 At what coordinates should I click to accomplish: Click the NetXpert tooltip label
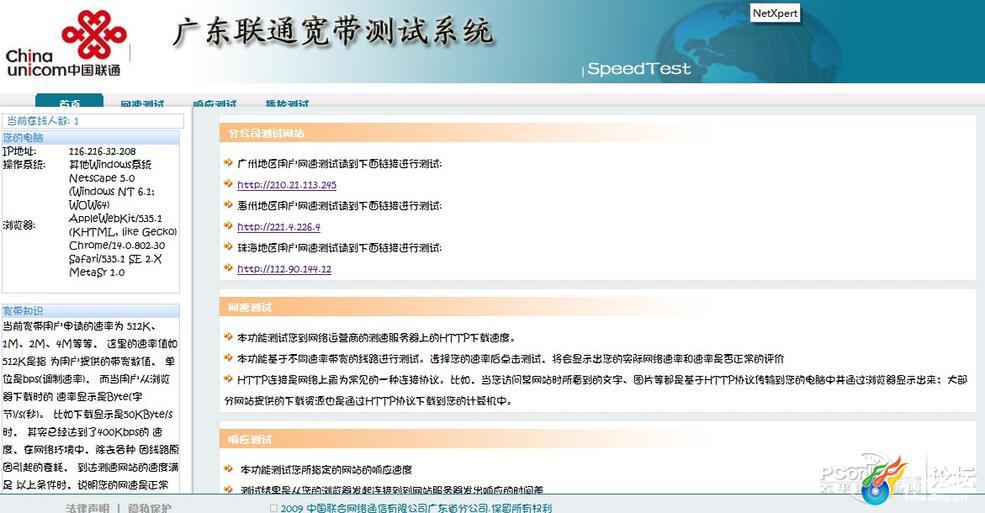(775, 13)
